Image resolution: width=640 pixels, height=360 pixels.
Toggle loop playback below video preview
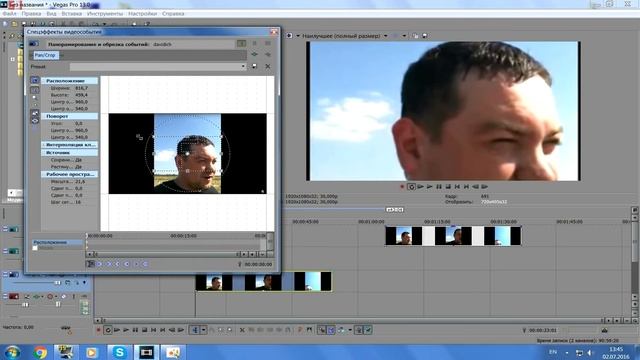[x=411, y=187]
